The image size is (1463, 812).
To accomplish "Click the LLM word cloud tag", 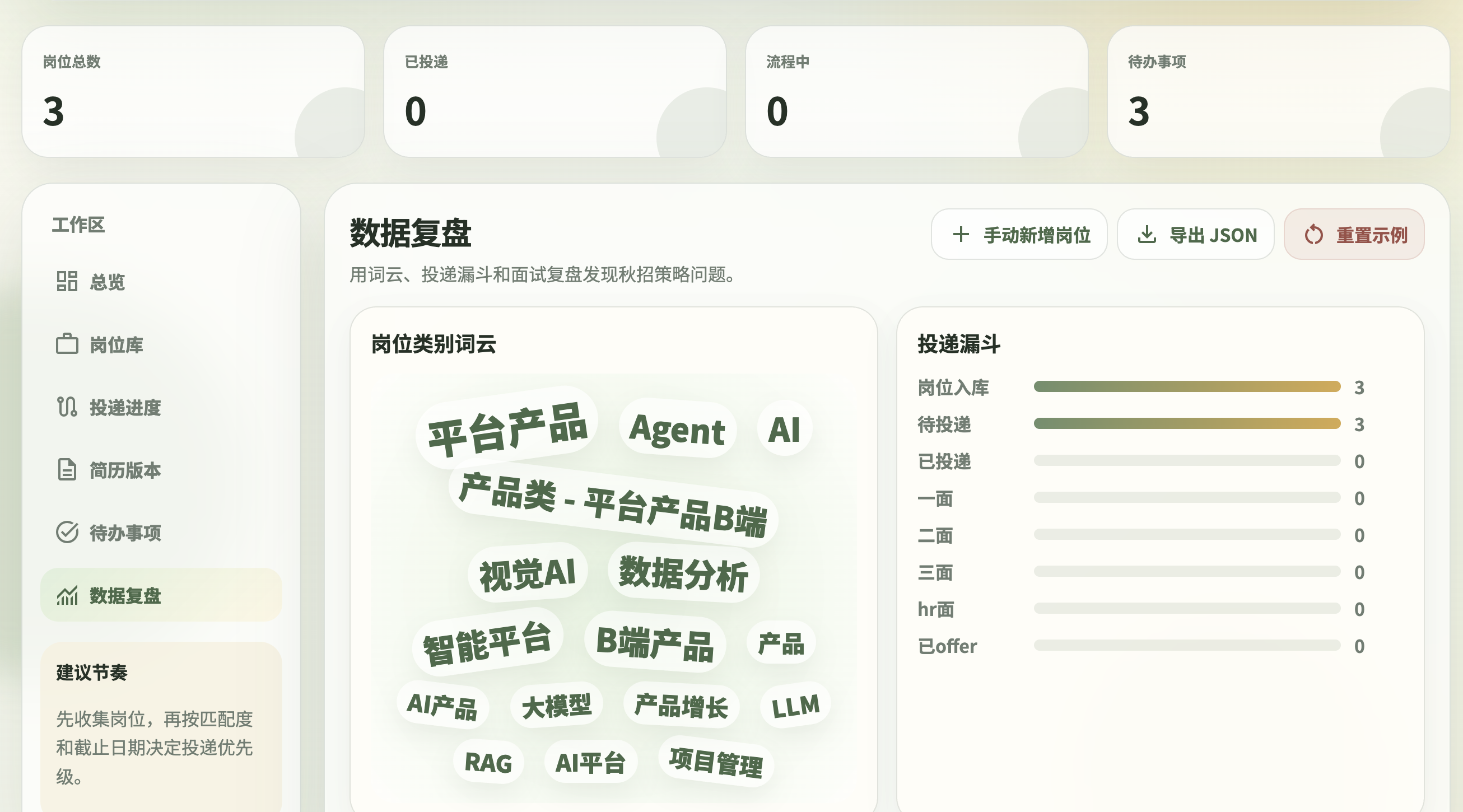I will pos(796,704).
